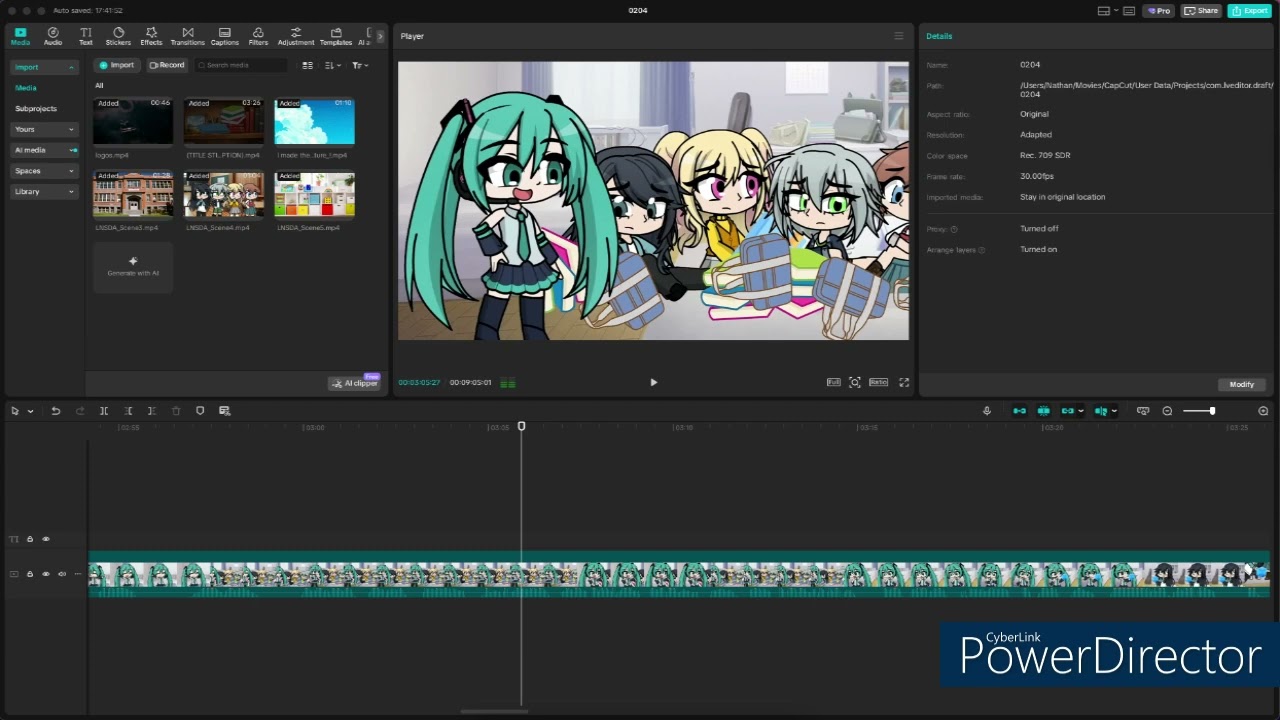Screen dimensions: 1280x720
Task: Zoom in the timeline
Action: pos(1263,411)
